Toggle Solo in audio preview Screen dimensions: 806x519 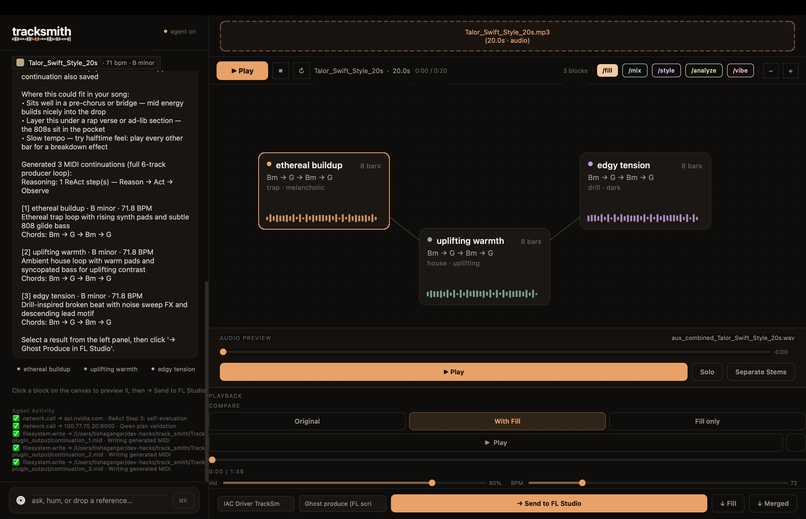pos(707,372)
